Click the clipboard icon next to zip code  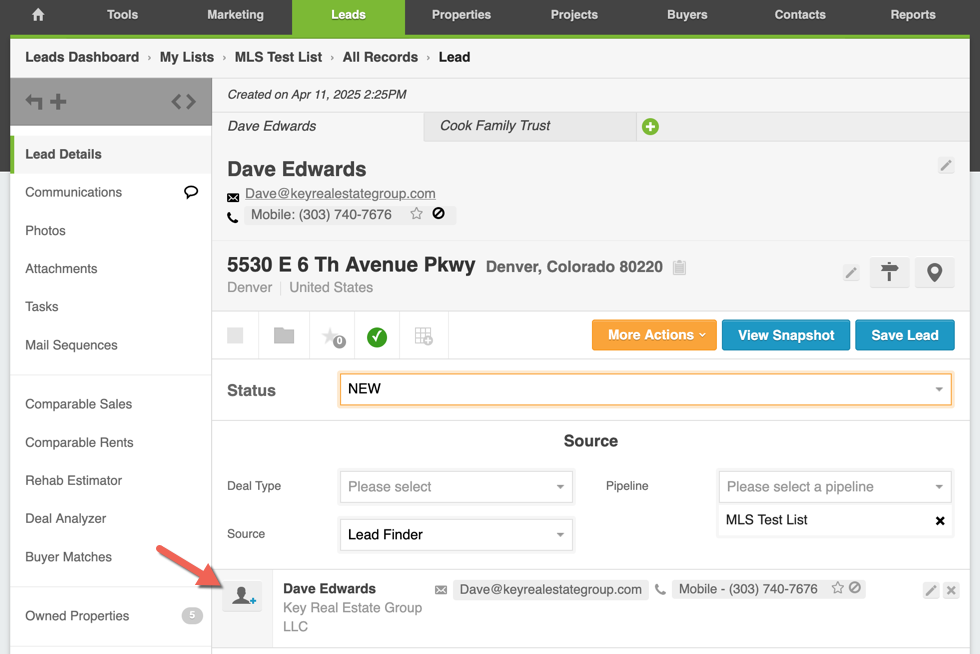[679, 267]
